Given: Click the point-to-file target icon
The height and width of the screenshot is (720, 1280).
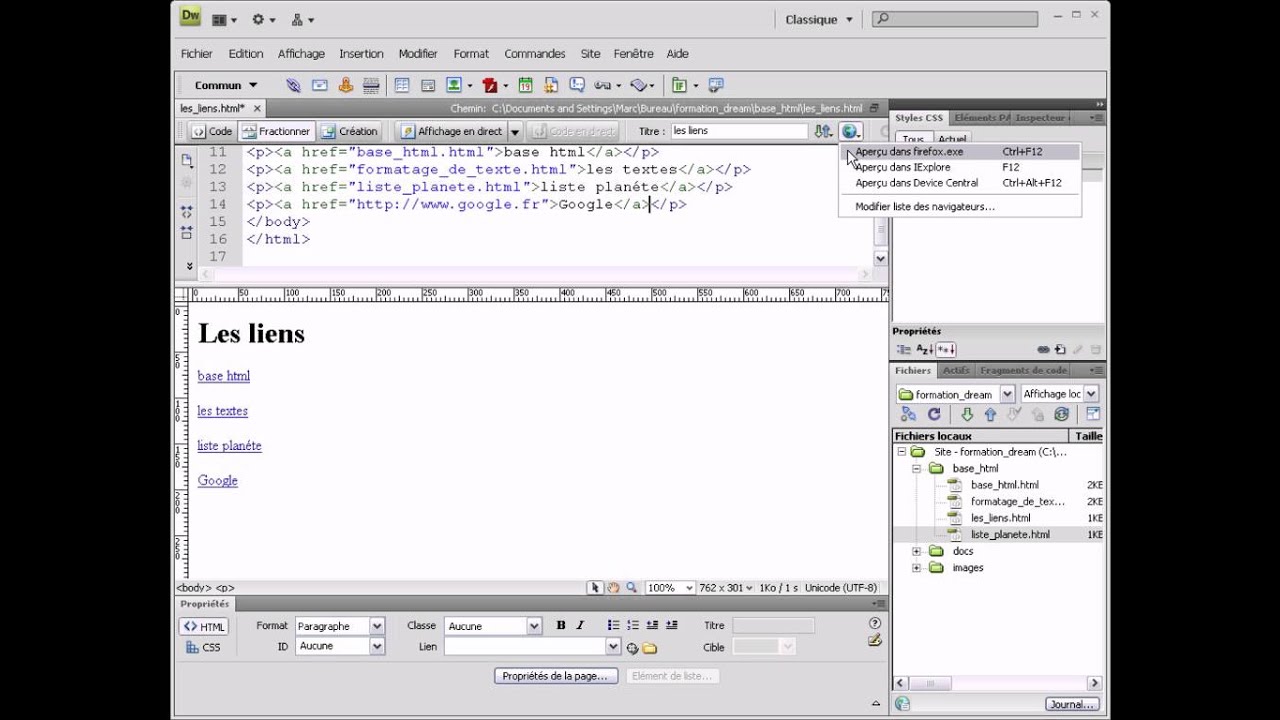Looking at the screenshot, I should click(632, 648).
